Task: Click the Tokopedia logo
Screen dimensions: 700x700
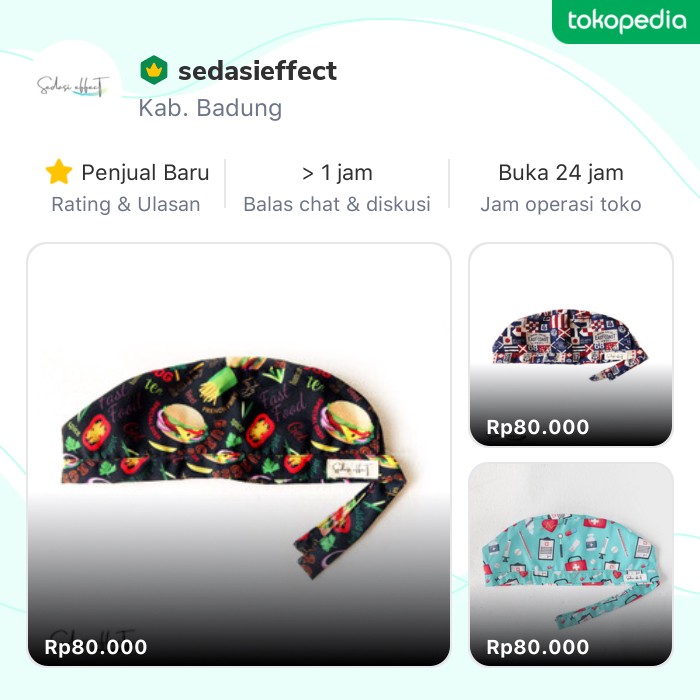Action: click(626, 21)
